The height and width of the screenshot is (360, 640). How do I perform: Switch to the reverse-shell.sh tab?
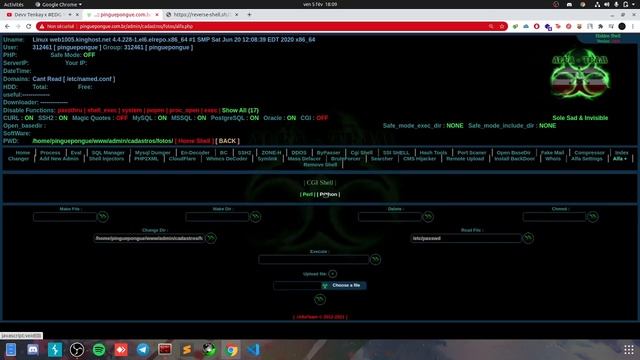click(201, 15)
